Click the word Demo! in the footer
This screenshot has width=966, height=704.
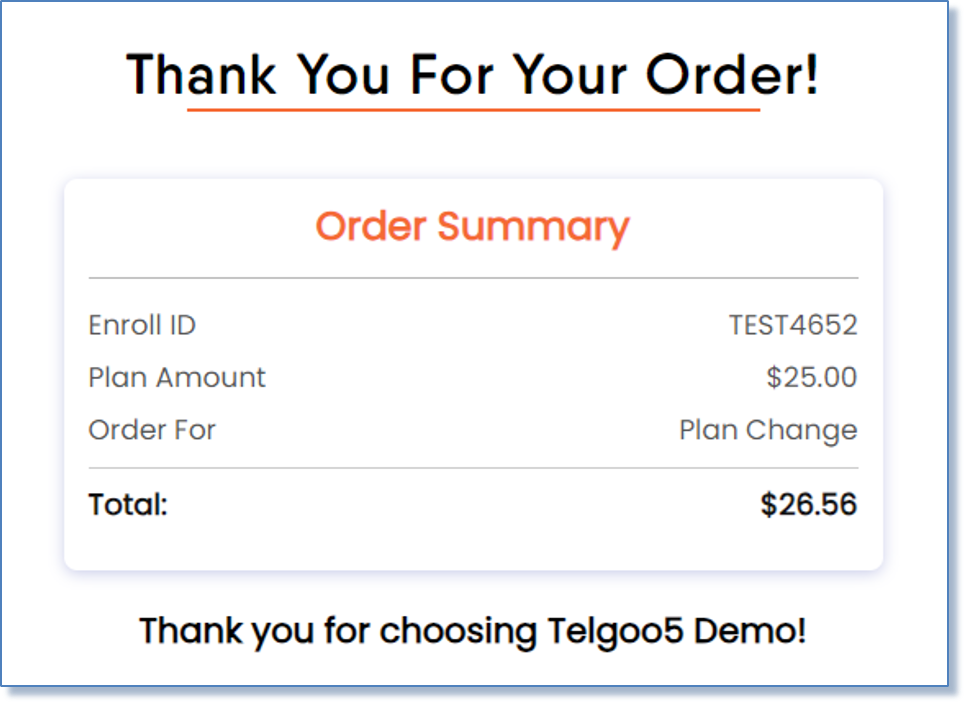[x=750, y=630]
